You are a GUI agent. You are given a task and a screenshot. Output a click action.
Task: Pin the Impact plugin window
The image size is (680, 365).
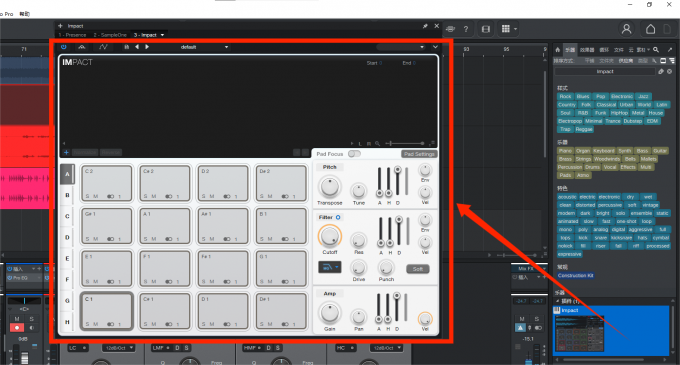coord(425,26)
